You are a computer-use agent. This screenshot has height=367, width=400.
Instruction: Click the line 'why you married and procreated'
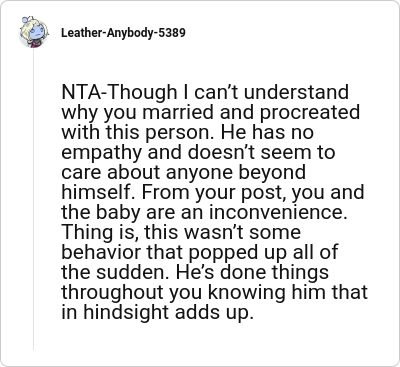point(211,112)
